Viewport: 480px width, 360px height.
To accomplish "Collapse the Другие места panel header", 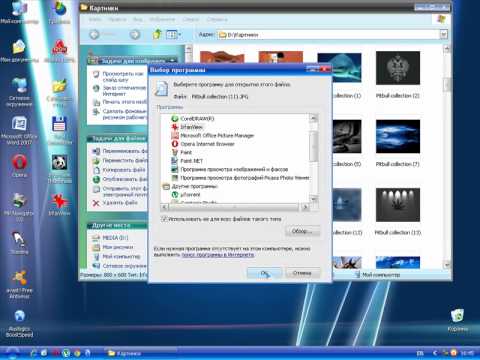I will click(117, 226).
